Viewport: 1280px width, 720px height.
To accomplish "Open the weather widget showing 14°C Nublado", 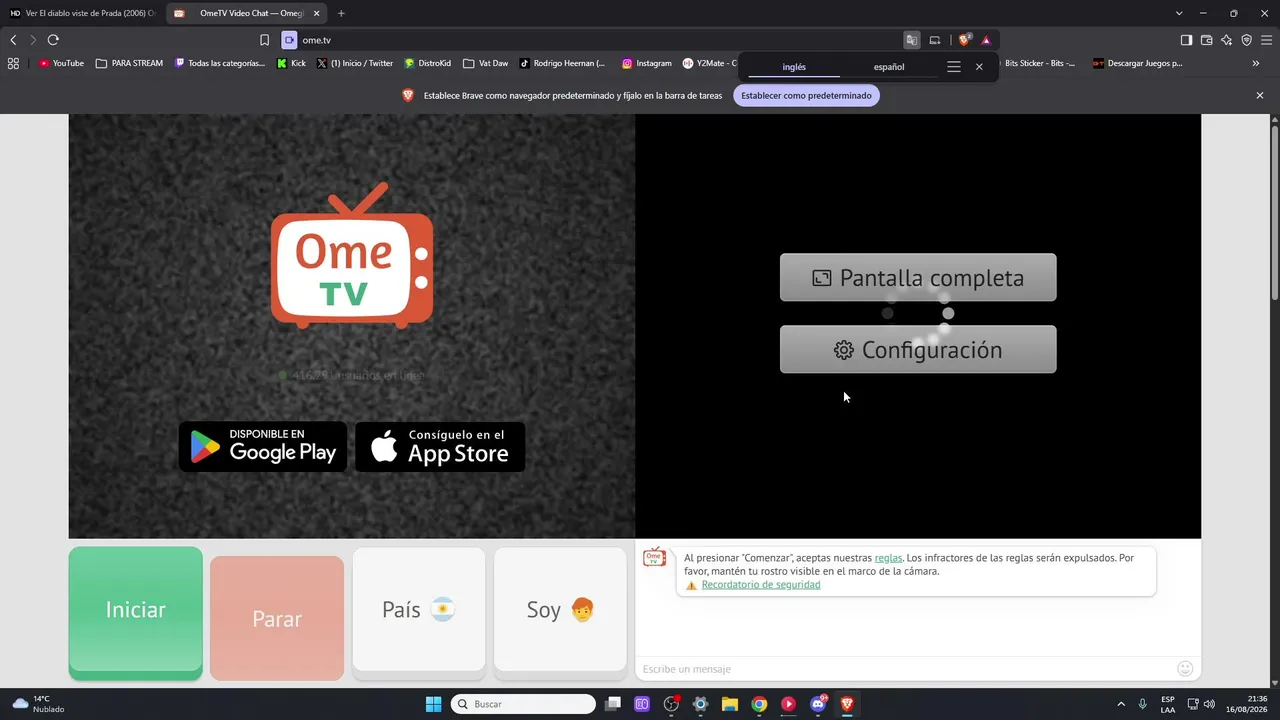I will coord(38,704).
